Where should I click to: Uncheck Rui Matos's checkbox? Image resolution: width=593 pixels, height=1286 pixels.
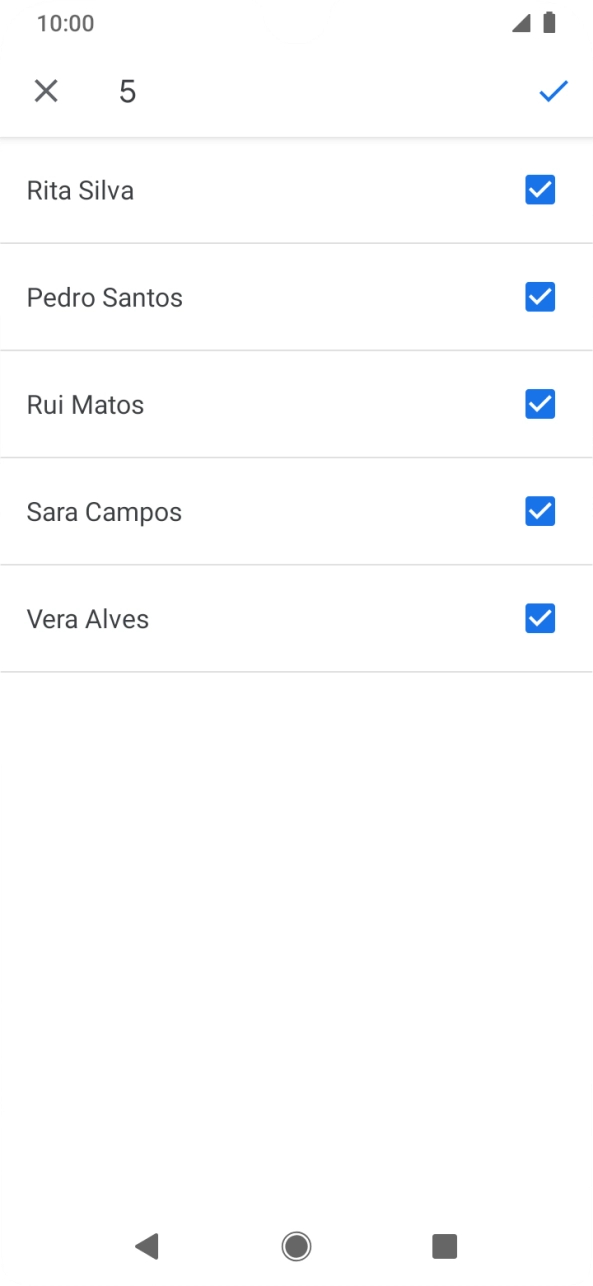[x=539, y=404]
